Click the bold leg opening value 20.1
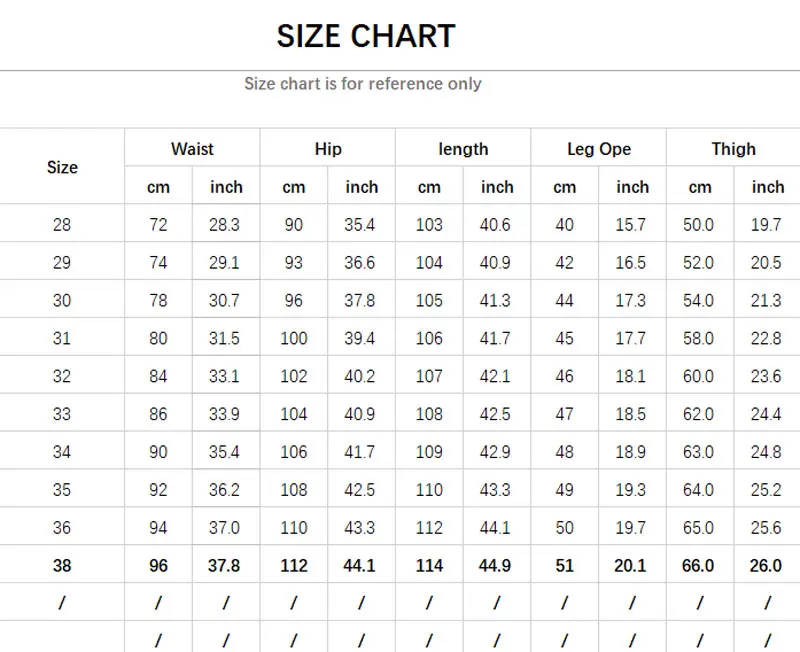Viewport: 800px width, 652px height. [631, 566]
